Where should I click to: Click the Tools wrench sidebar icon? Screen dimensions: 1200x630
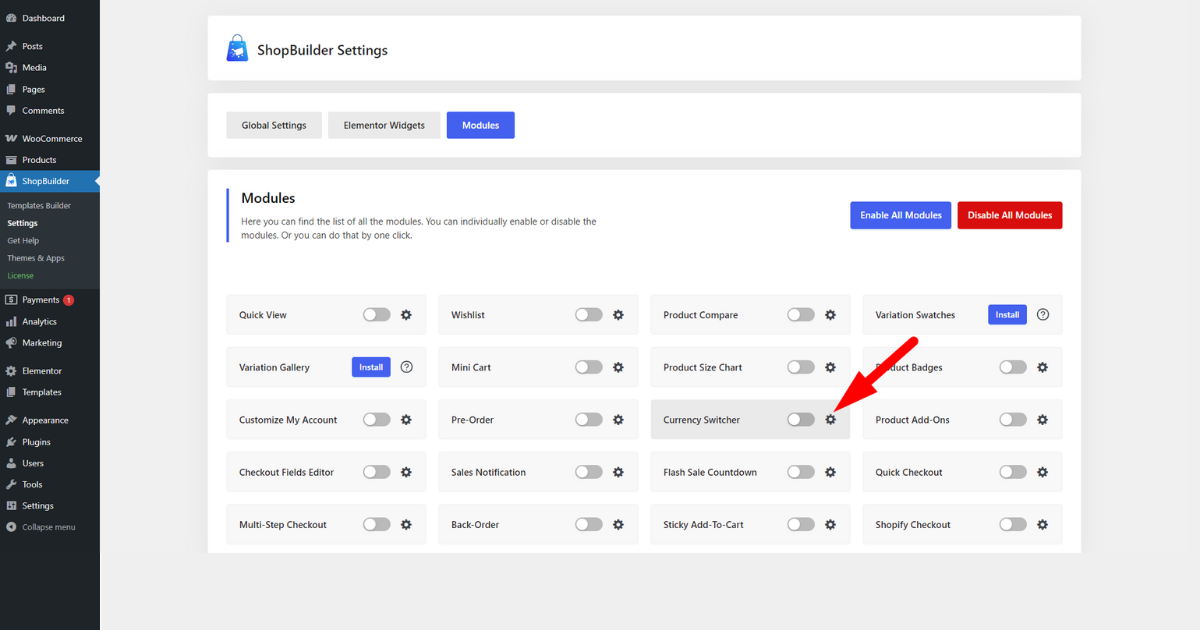(x=11, y=485)
